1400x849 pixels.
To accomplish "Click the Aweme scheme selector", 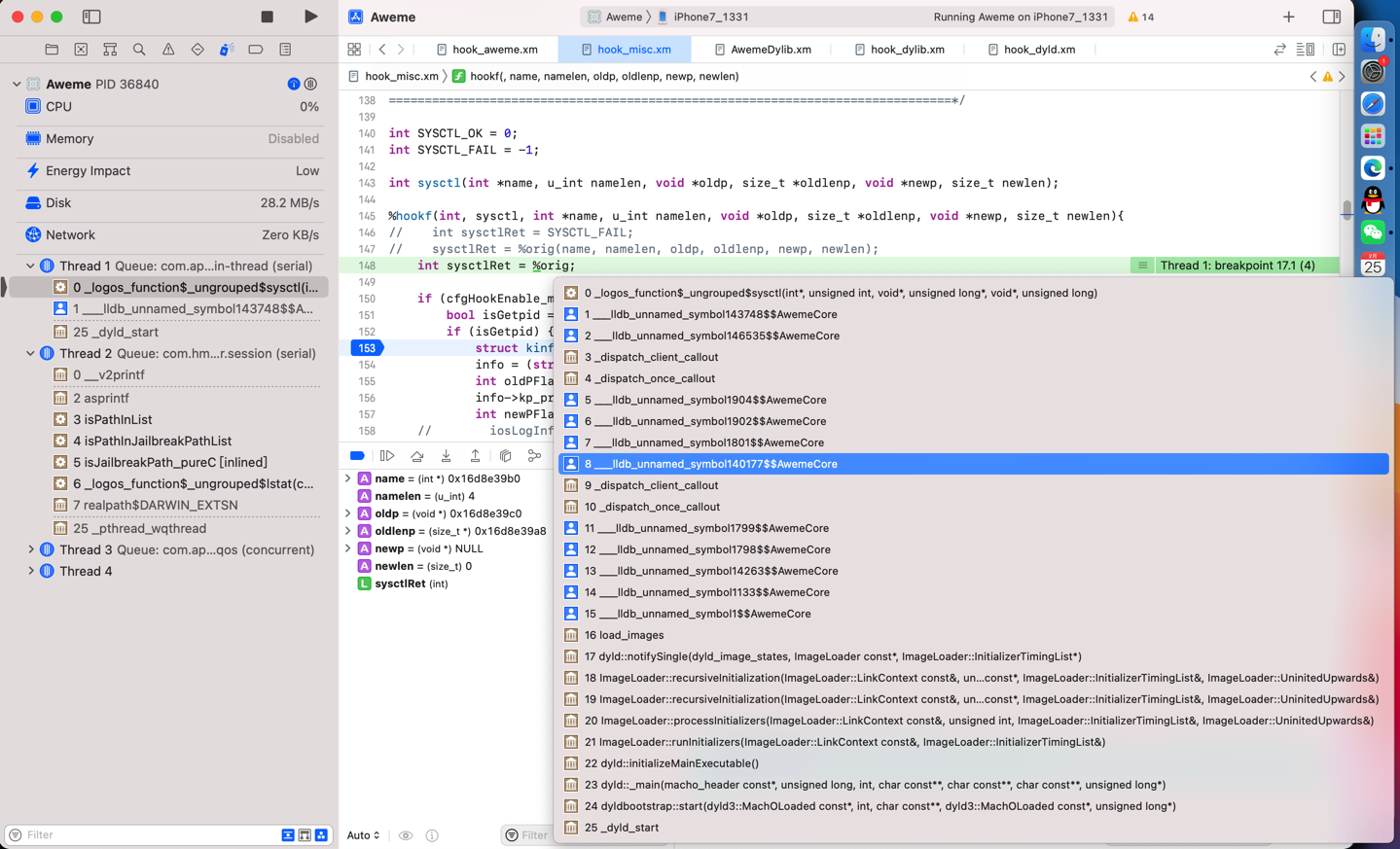I will click(x=615, y=17).
